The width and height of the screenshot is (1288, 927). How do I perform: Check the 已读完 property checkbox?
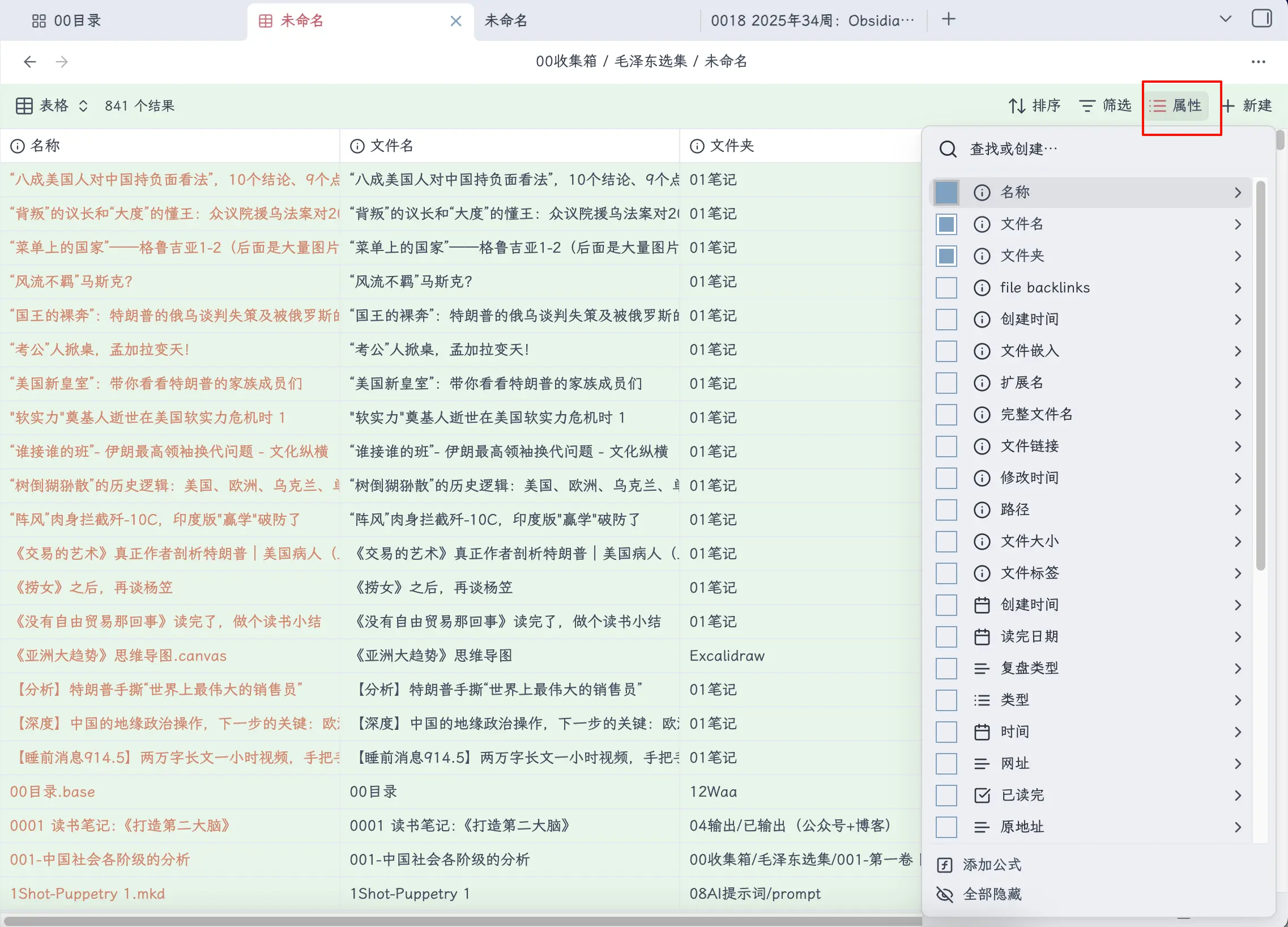tap(945, 795)
